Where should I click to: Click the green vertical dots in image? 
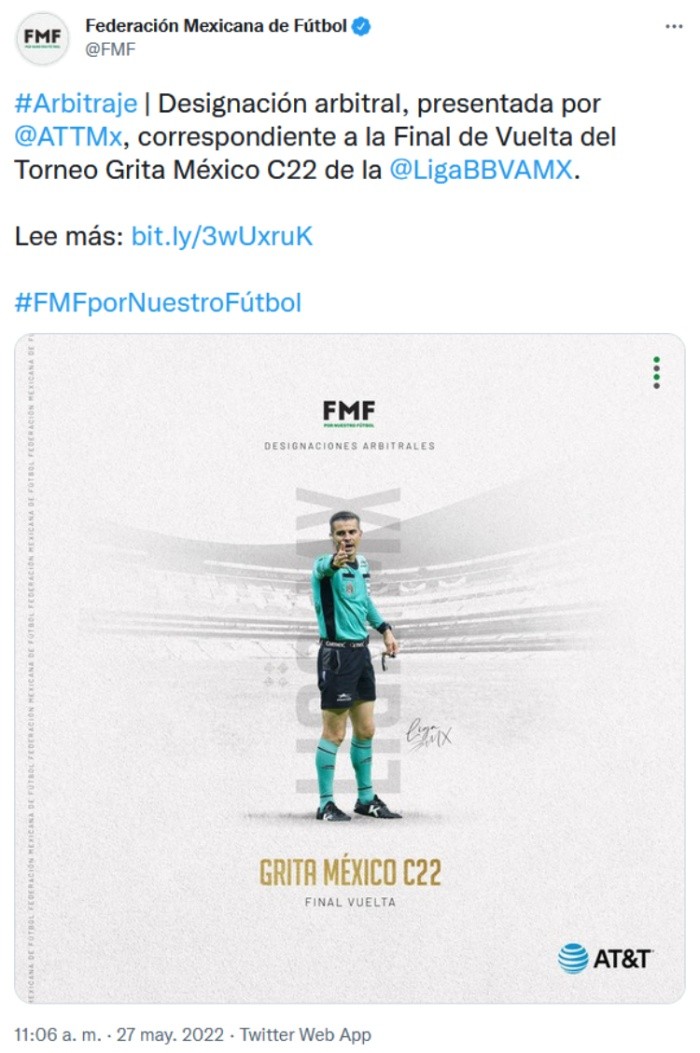point(656,372)
